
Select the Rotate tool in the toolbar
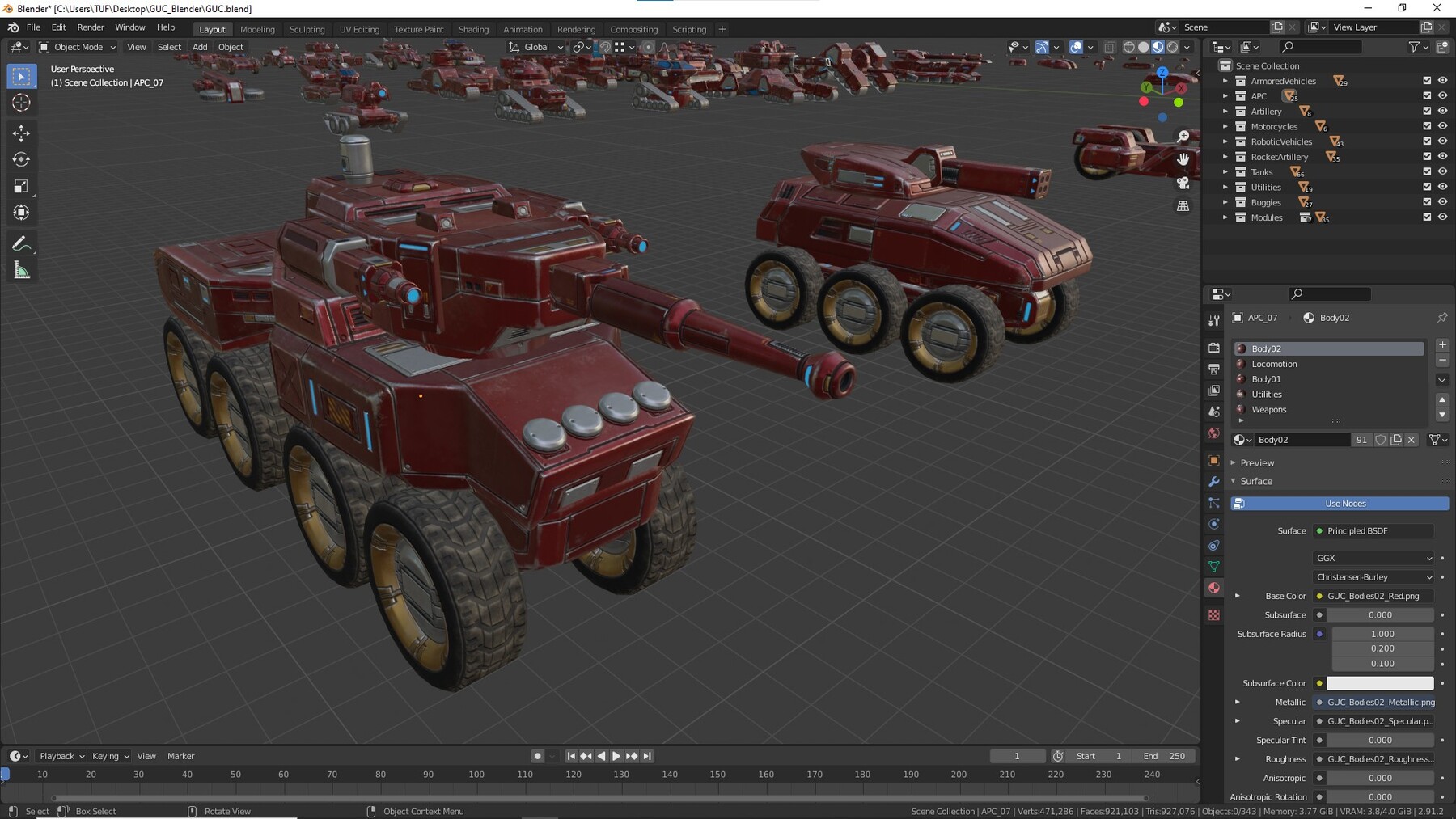tap(21, 158)
